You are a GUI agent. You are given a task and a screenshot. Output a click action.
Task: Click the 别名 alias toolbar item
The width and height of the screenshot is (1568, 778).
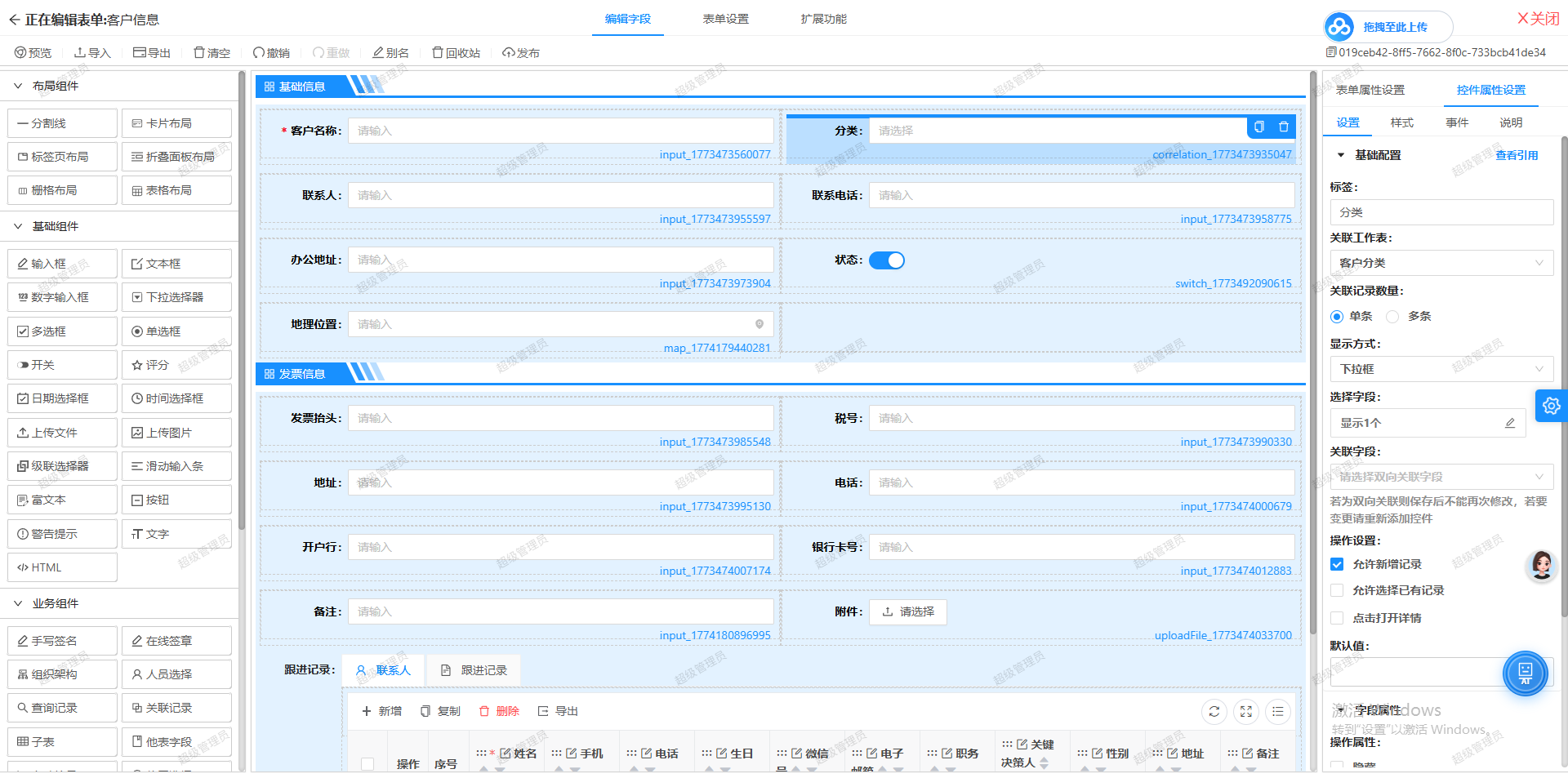coord(390,53)
